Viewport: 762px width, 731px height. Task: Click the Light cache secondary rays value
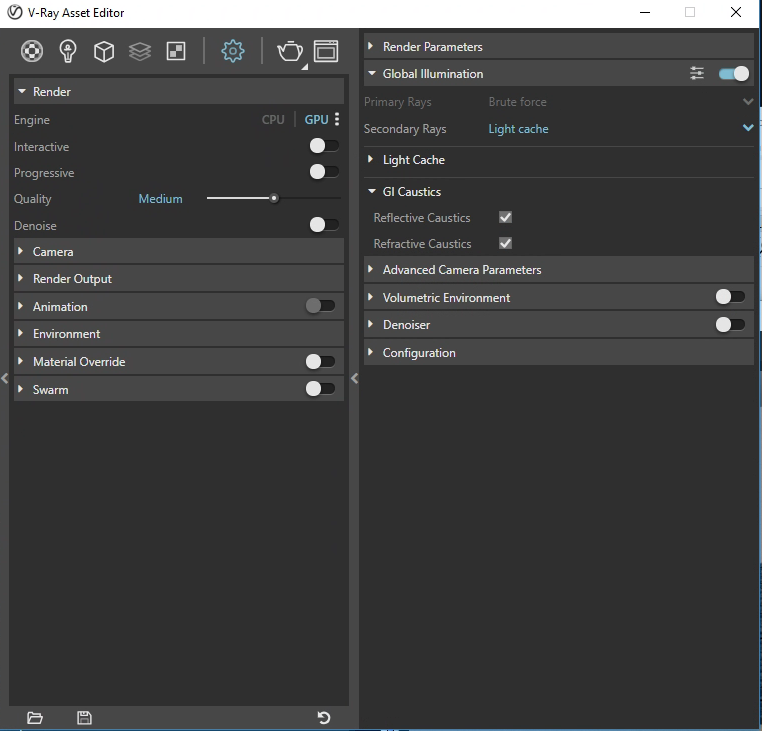[x=519, y=129]
